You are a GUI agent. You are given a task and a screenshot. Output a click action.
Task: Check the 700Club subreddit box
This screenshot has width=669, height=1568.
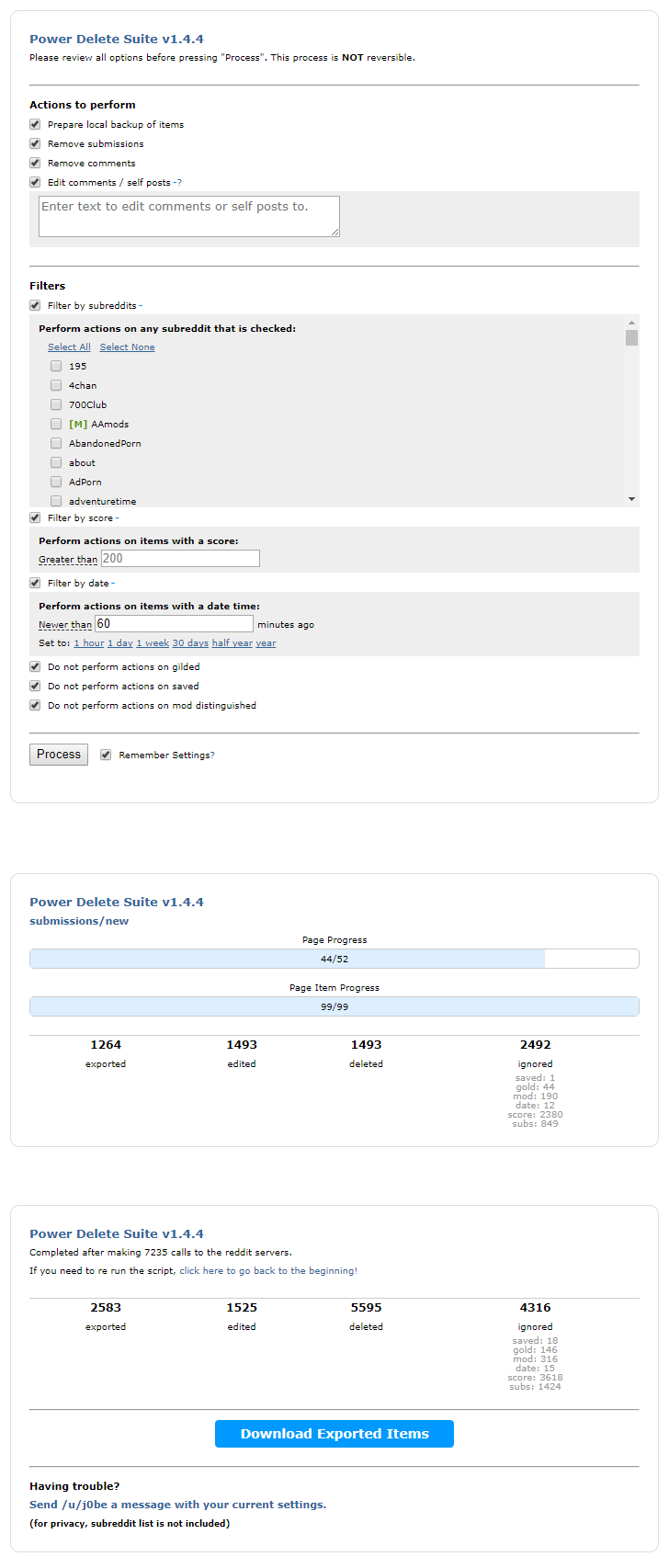pyautogui.click(x=56, y=404)
